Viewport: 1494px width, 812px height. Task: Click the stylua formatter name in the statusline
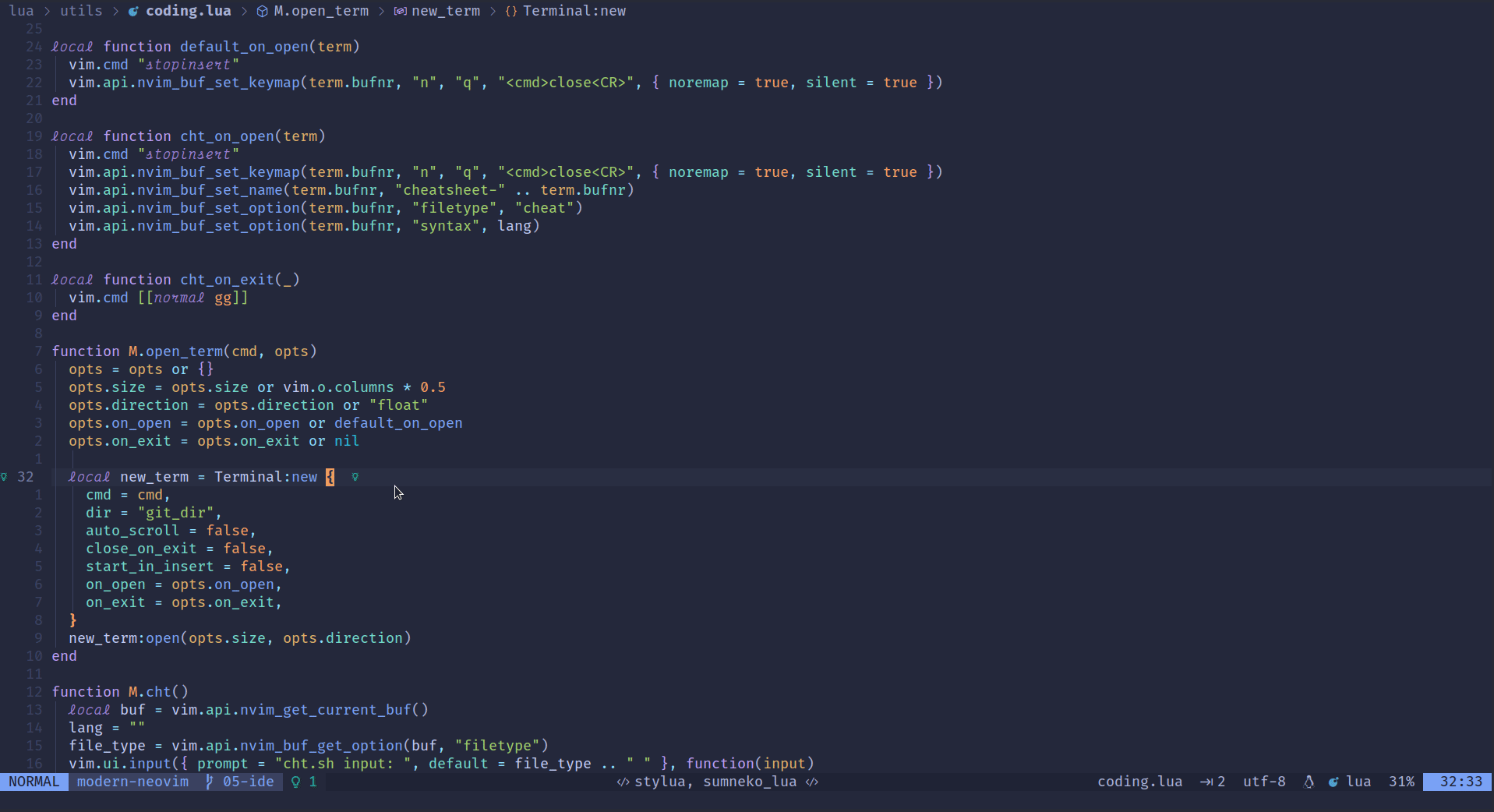coord(660,782)
